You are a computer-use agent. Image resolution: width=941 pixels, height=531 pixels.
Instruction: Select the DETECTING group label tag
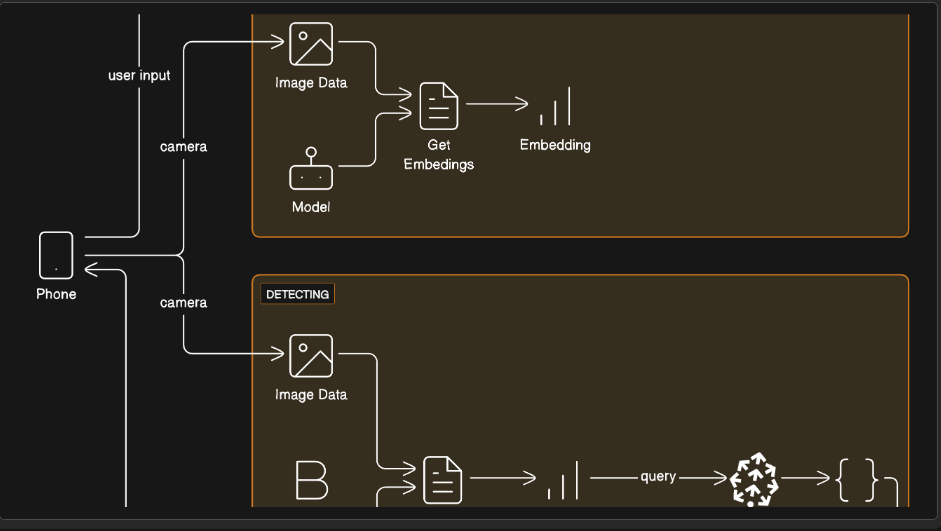click(297, 294)
